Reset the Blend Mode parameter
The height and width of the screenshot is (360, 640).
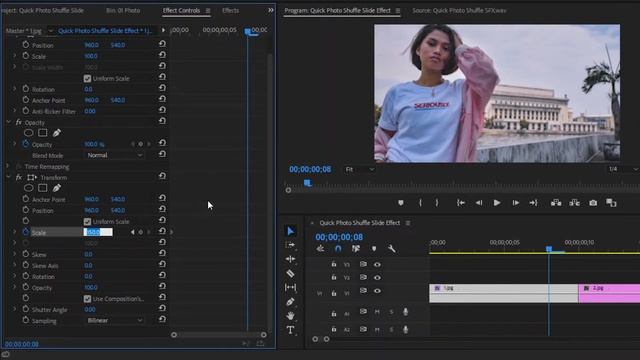[x=162, y=154]
